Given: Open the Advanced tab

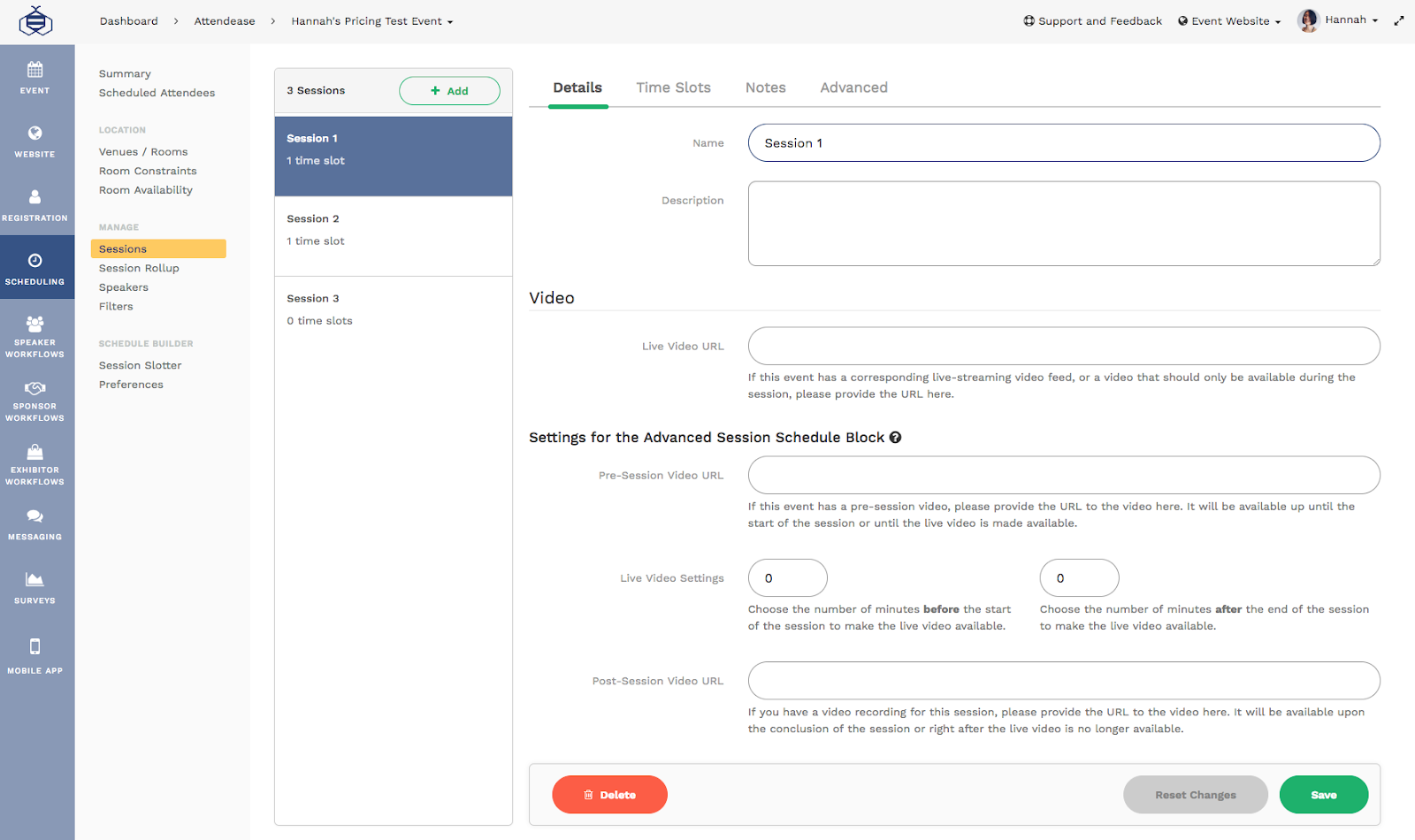Looking at the screenshot, I should (x=853, y=88).
